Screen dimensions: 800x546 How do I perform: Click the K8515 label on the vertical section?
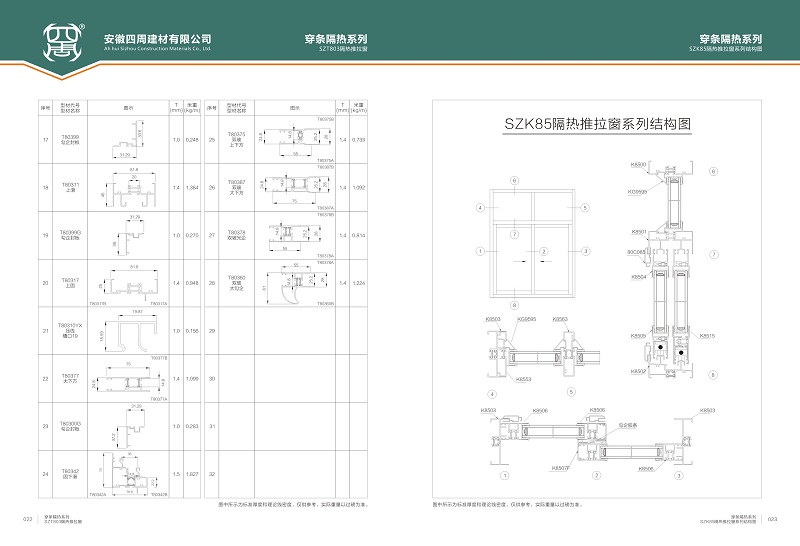click(x=707, y=335)
